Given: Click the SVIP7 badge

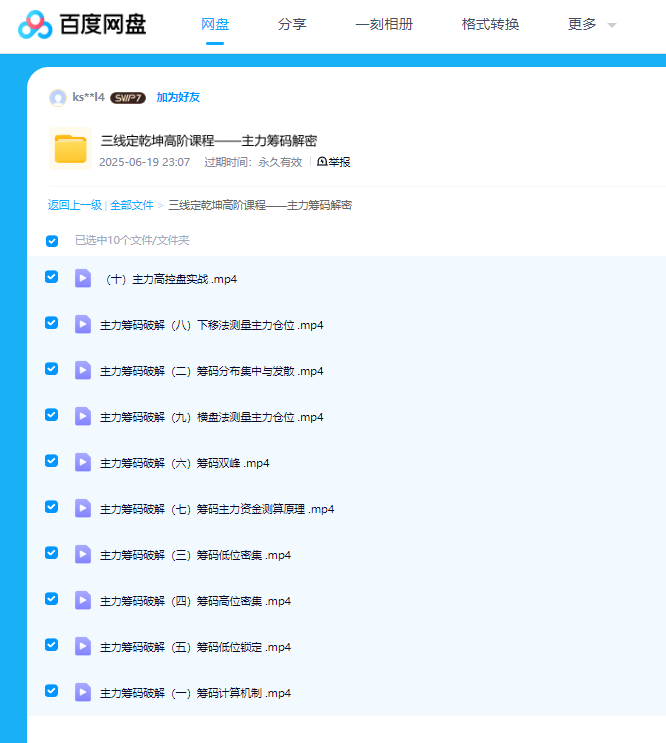Looking at the screenshot, I should pyautogui.click(x=128, y=98).
